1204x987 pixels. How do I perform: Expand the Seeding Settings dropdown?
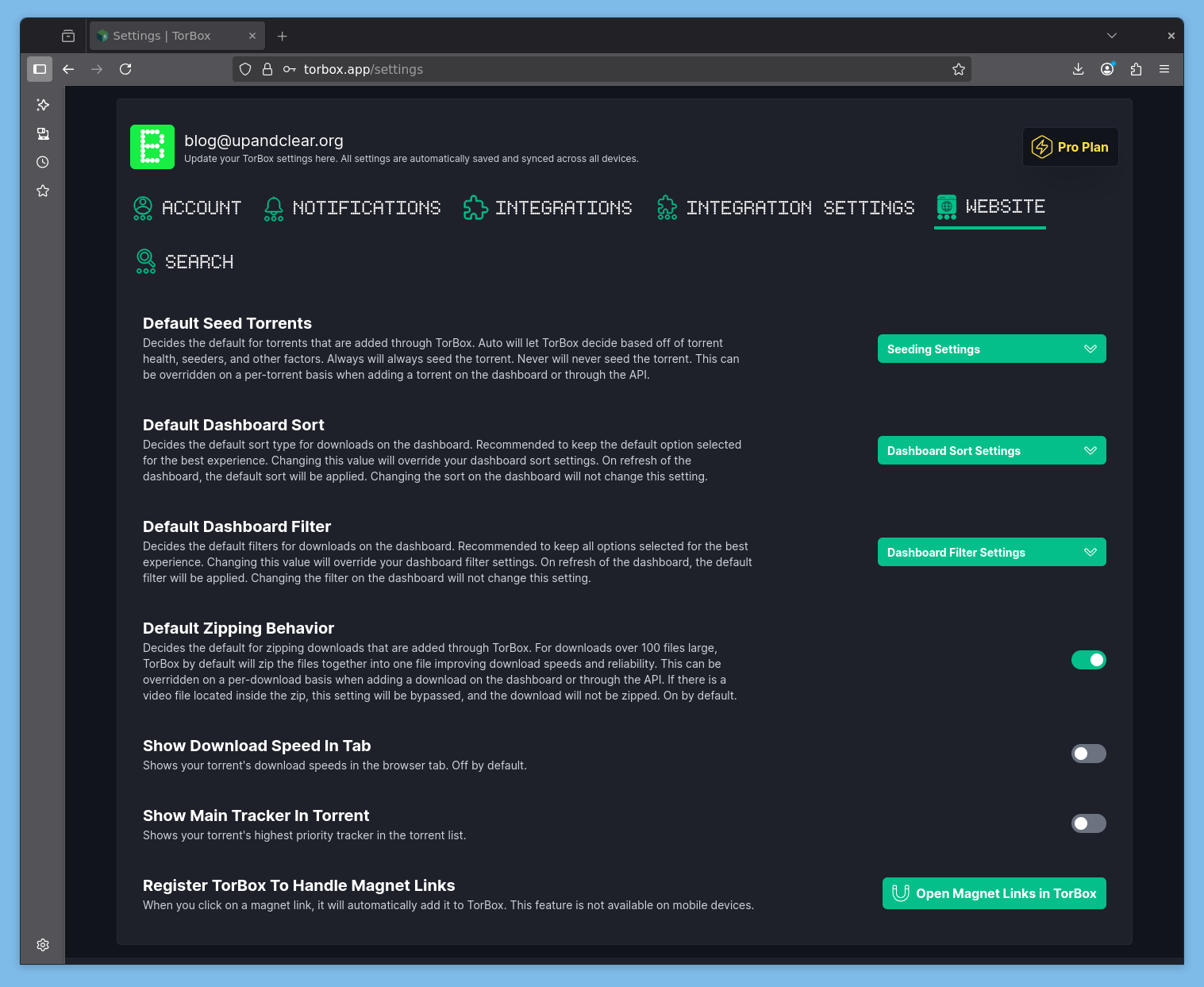992,349
